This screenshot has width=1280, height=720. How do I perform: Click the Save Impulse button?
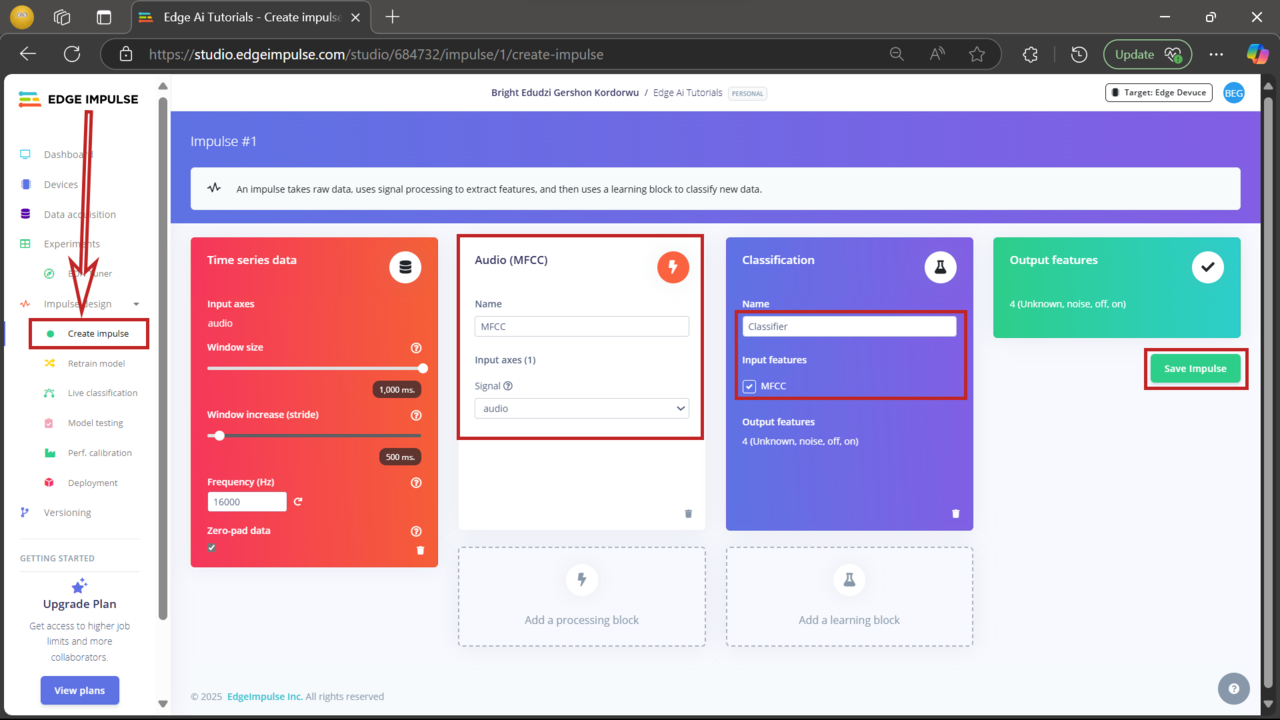(1194, 368)
